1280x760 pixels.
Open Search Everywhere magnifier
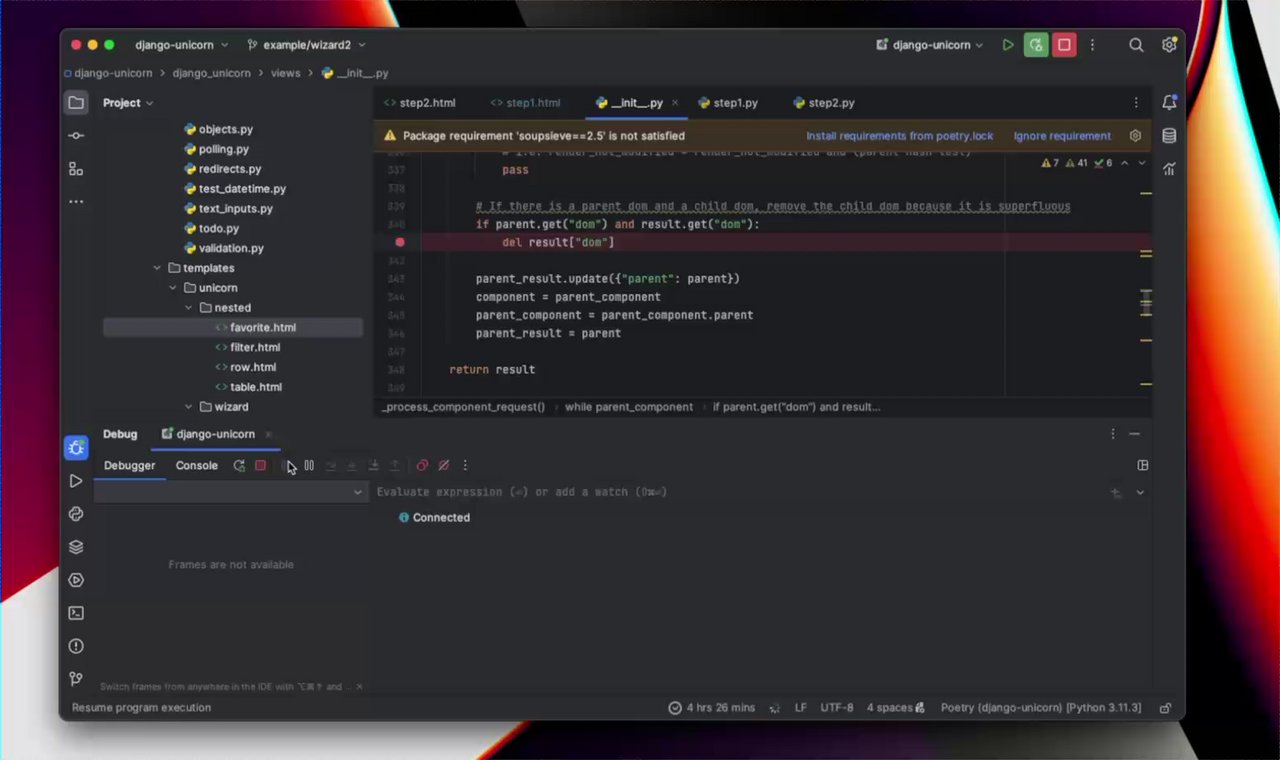tap(1136, 45)
